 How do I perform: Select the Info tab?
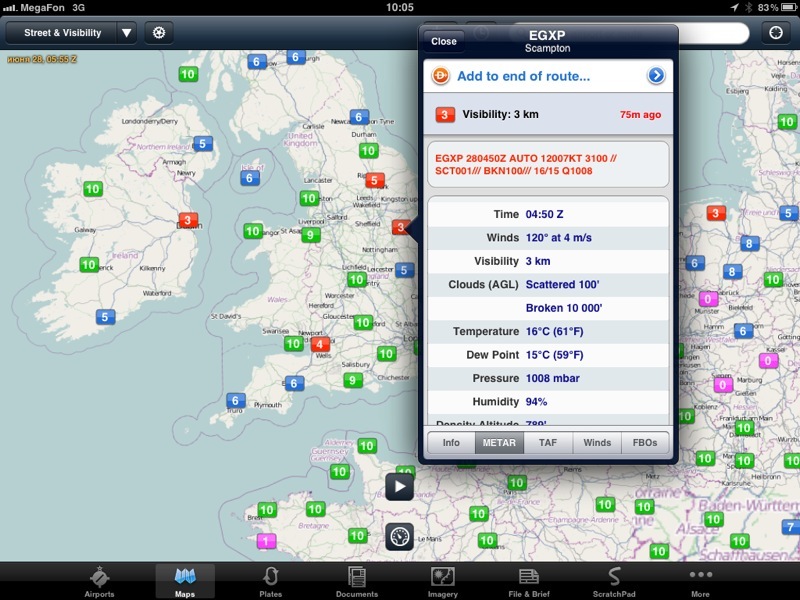click(451, 442)
